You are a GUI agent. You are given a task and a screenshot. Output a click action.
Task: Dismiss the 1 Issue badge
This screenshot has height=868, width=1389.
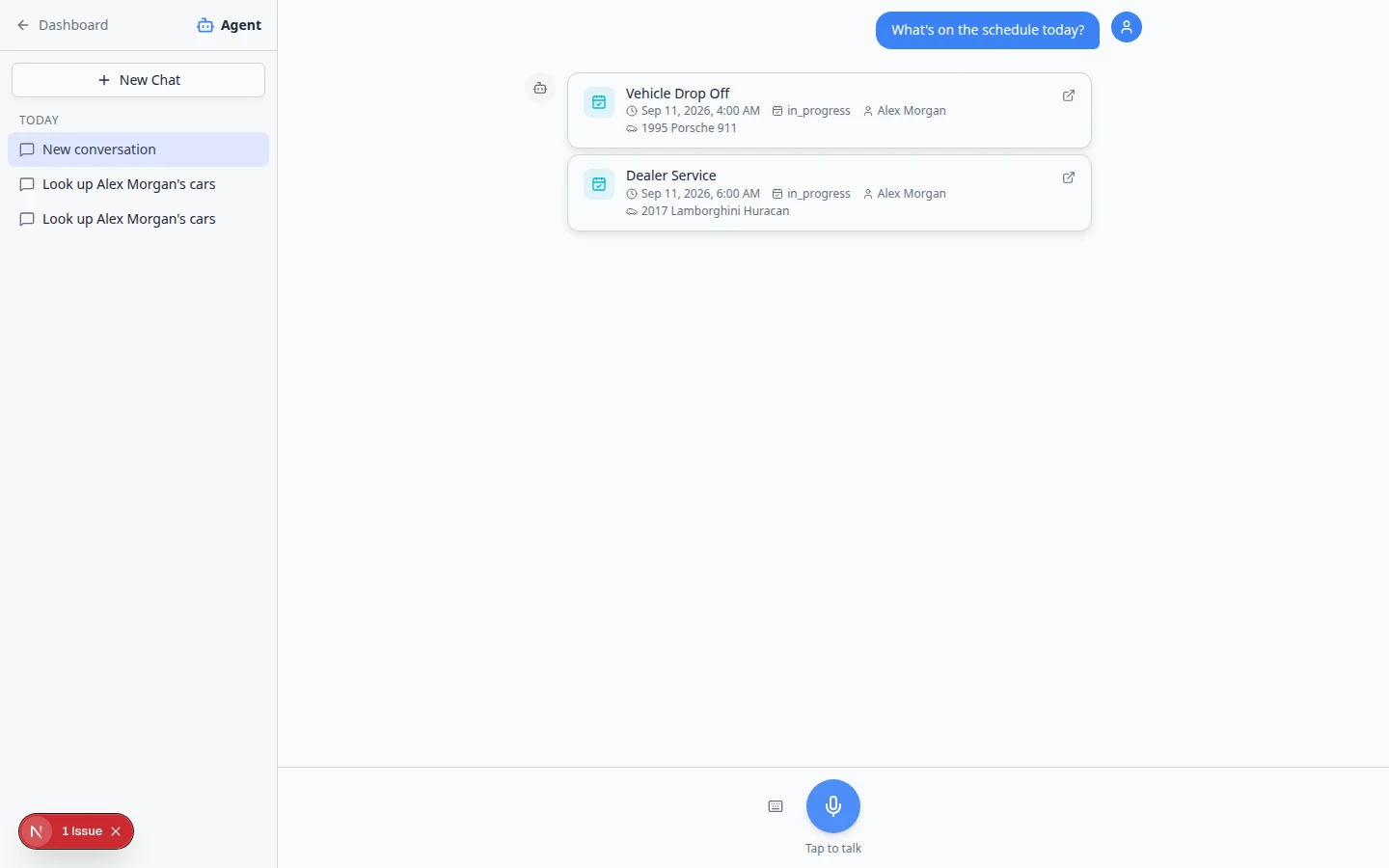pos(116,831)
